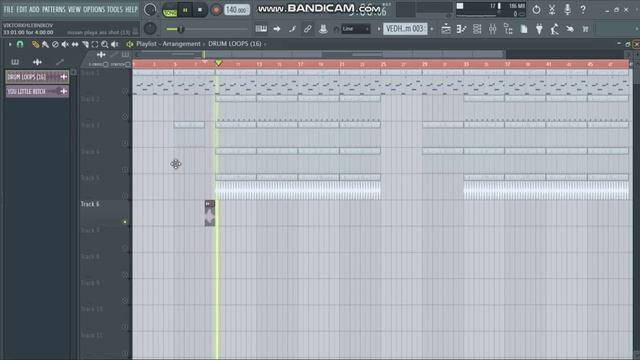Open the Mixer icon
Screen dimensions: 640x360
click(x=493, y=29)
